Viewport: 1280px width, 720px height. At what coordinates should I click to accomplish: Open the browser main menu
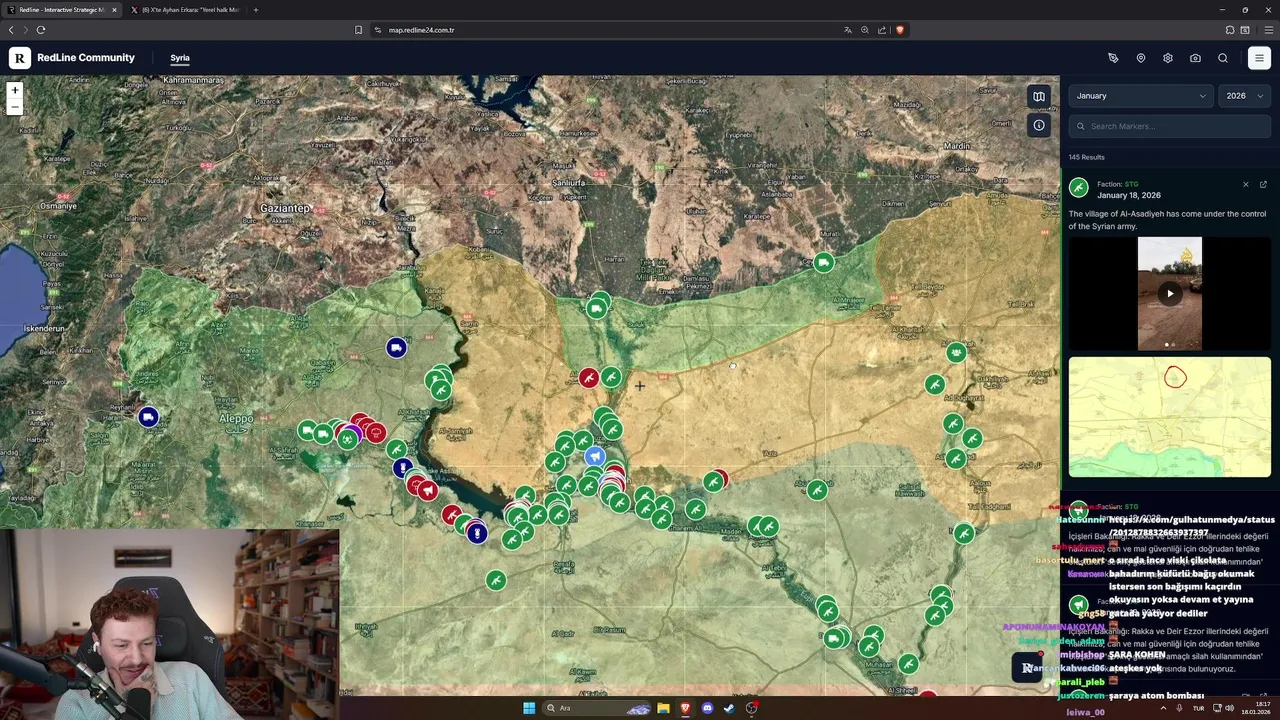point(1267,30)
